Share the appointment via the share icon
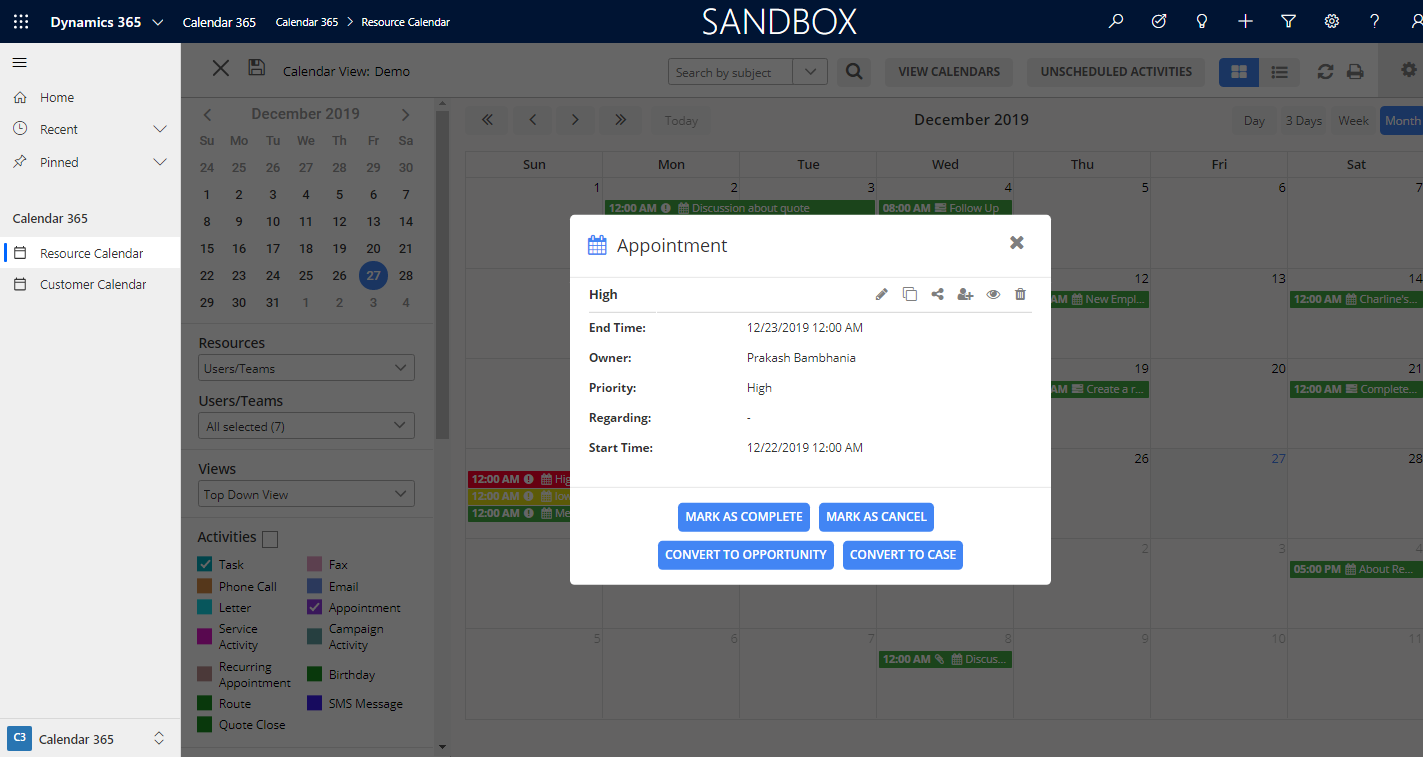The width and height of the screenshot is (1423, 757). coord(937,294)
